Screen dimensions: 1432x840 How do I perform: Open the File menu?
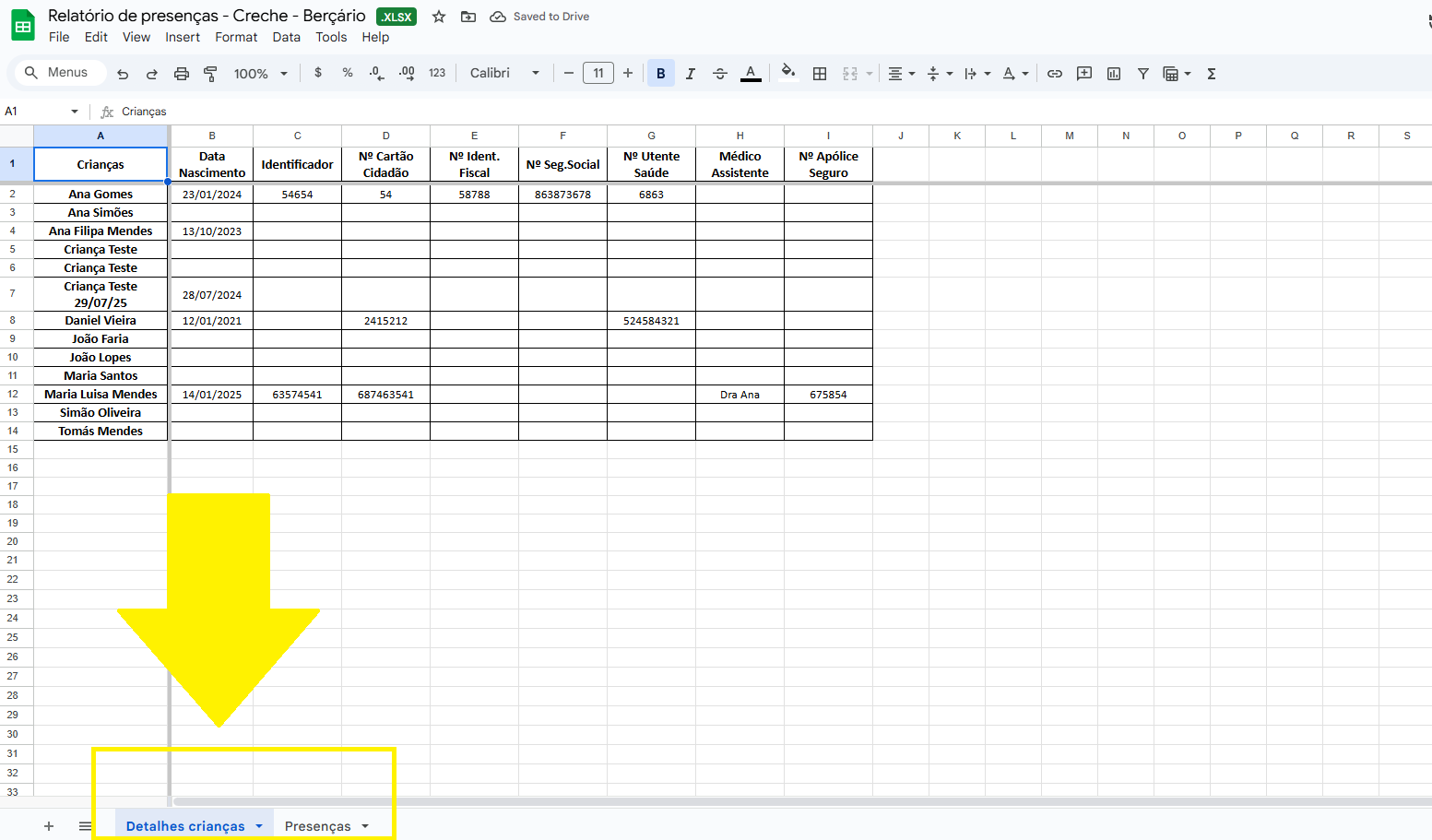click(59, 37)
